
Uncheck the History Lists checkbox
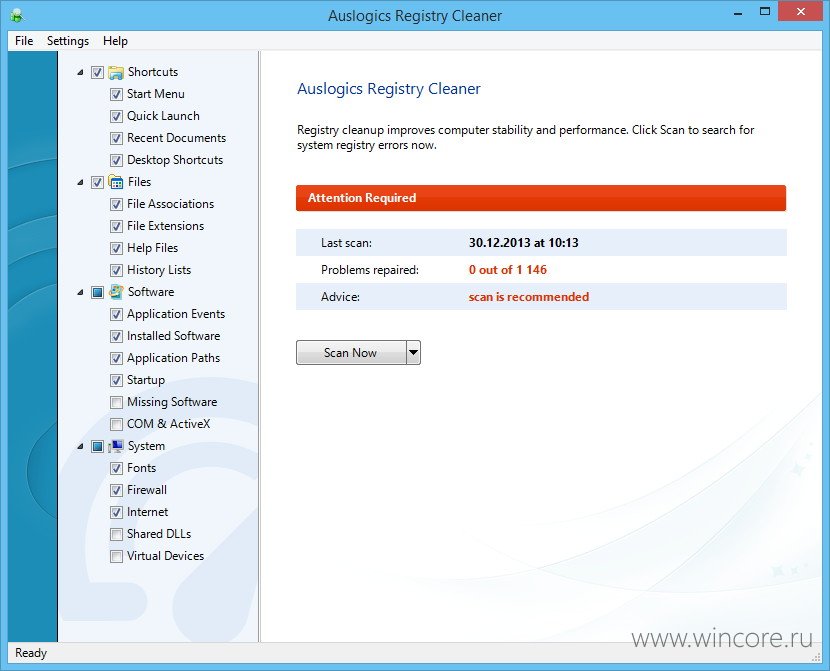pyautogui.click(x=116, y=270)
